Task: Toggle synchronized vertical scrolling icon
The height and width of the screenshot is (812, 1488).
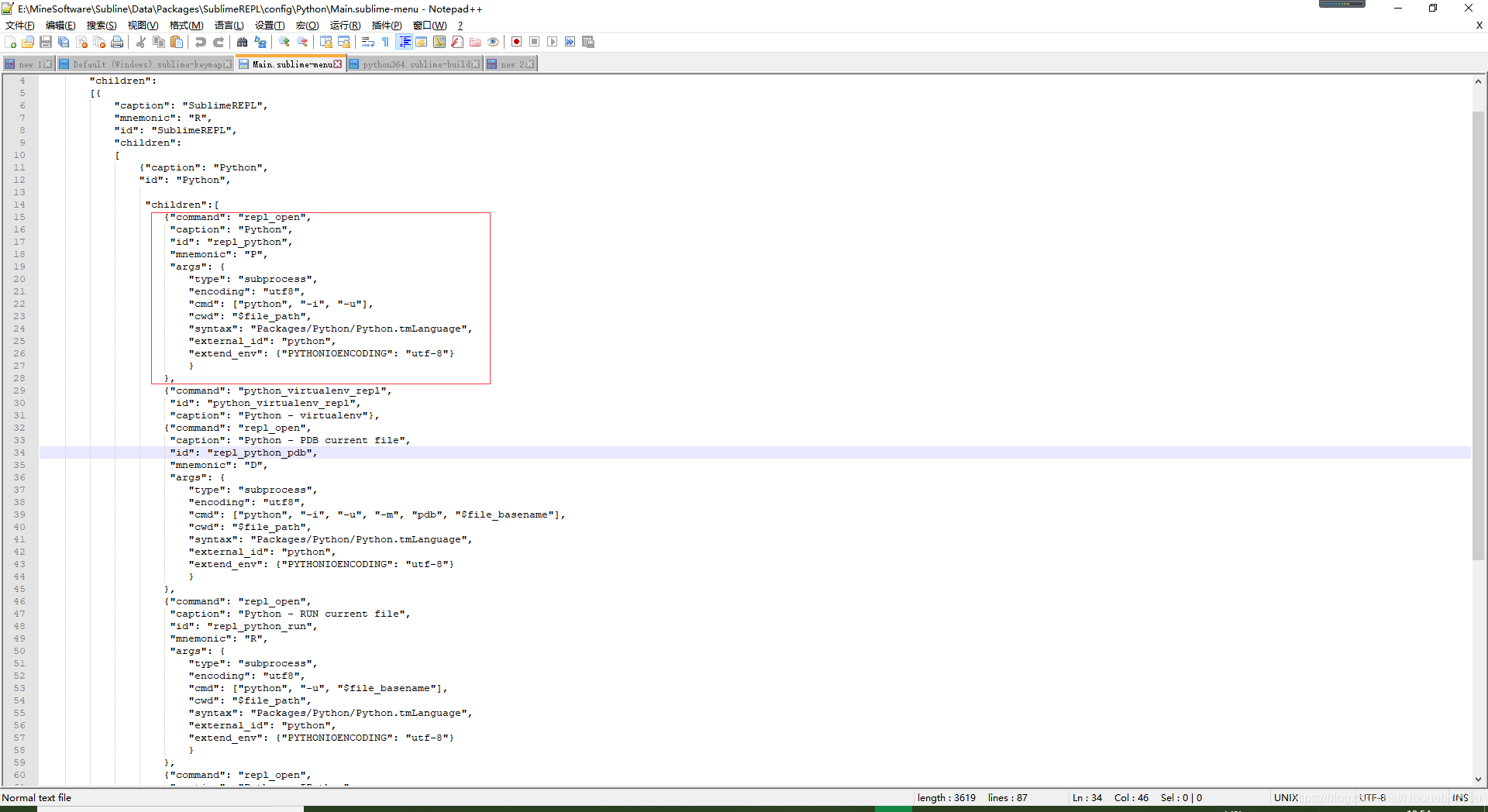Action: point(326,42)
